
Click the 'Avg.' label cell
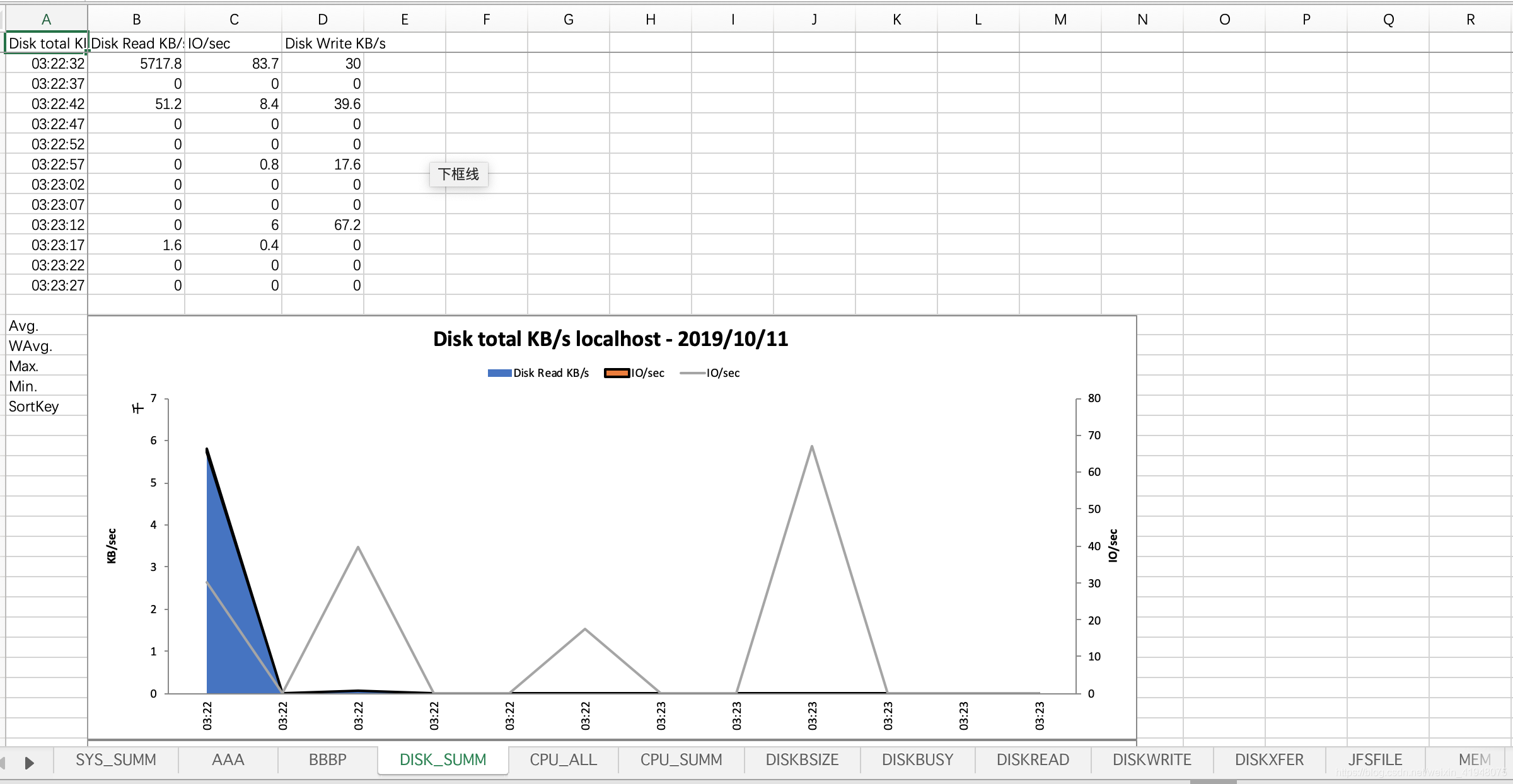pos(47,325)
